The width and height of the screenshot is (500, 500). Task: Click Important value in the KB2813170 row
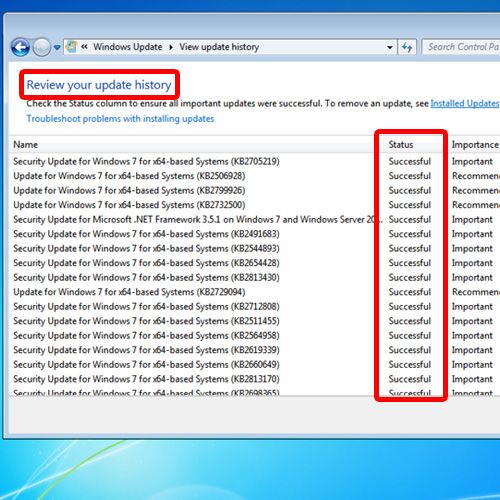tap(472, 379)
